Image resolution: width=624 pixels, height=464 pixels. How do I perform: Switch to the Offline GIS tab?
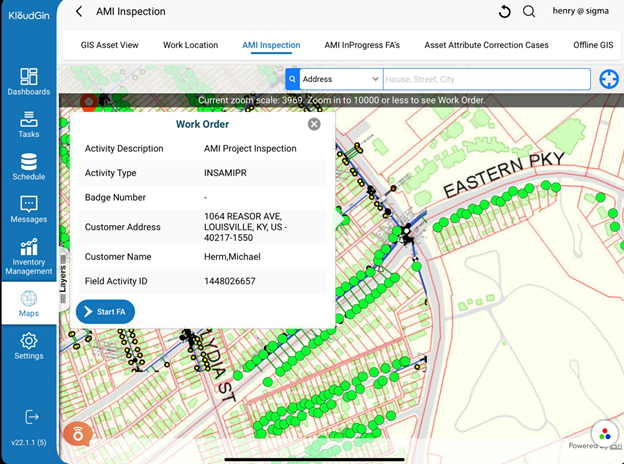(593, 45)
